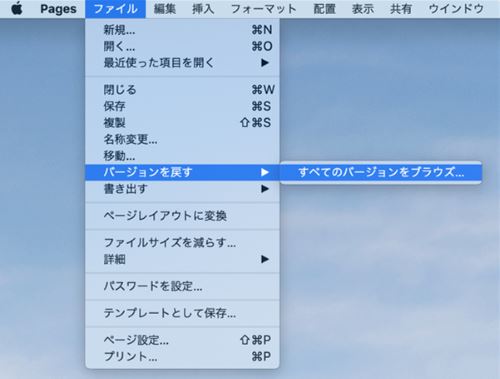Image resolution: width=500 pixels, height=379 pixels.
Task: Expand 最近使った項目を開く submenu
Action: [x=182, y=63]
